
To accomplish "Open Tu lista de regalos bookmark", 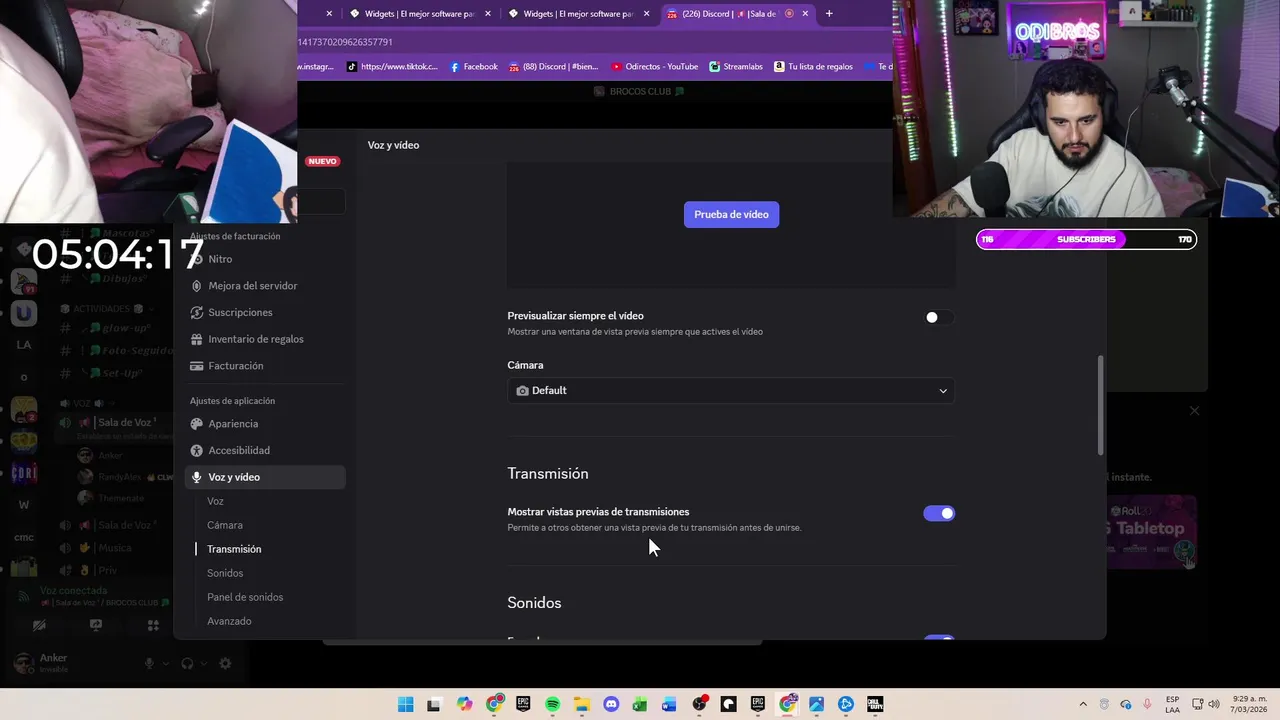I will click(813, 67).
